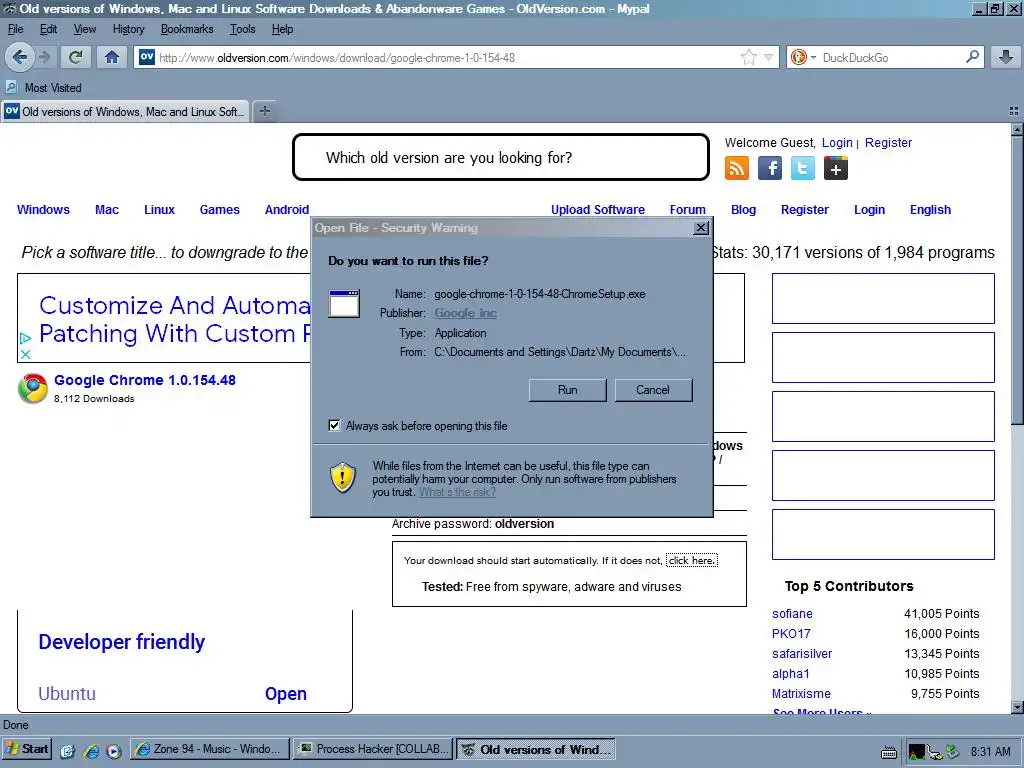Click the graph monitor icon in the system tray
Screen dimensions: 1024x768
click(x=916, y=752)
